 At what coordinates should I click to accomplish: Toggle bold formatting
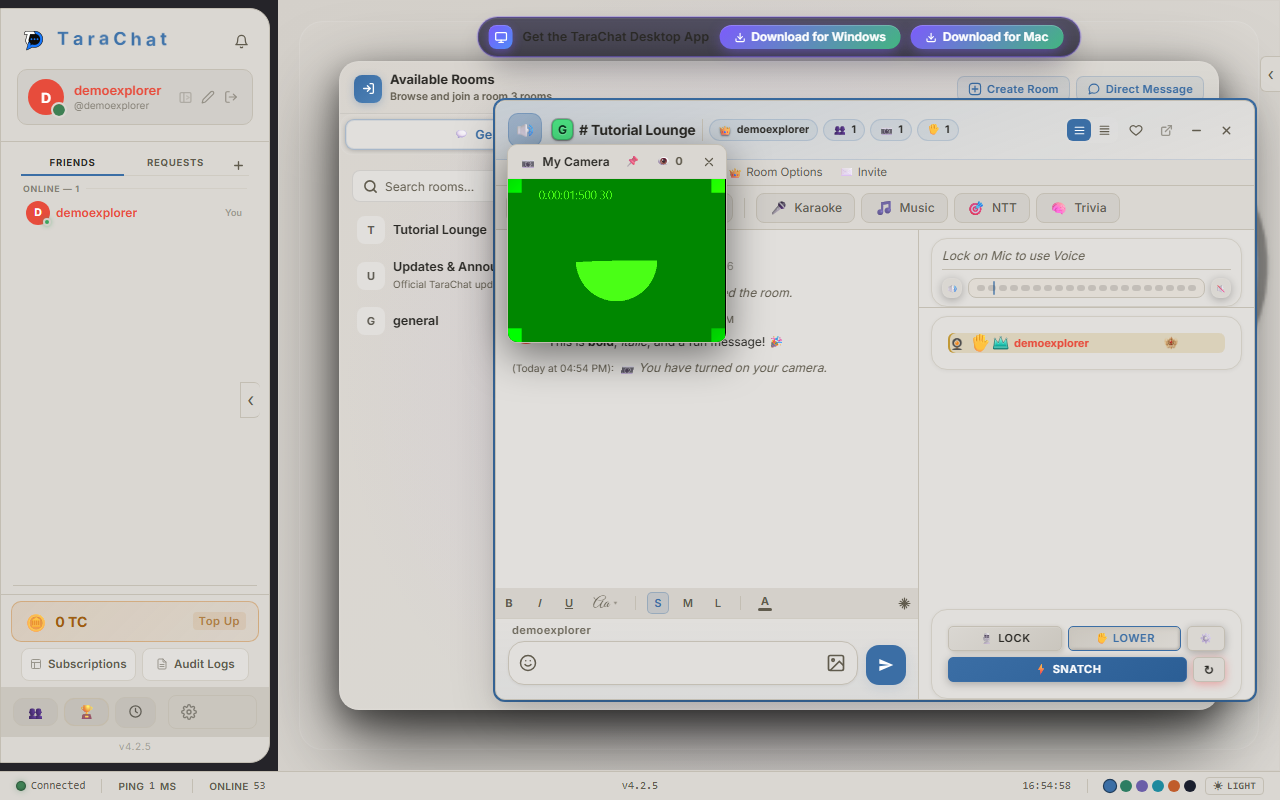[x=509, y=603]
